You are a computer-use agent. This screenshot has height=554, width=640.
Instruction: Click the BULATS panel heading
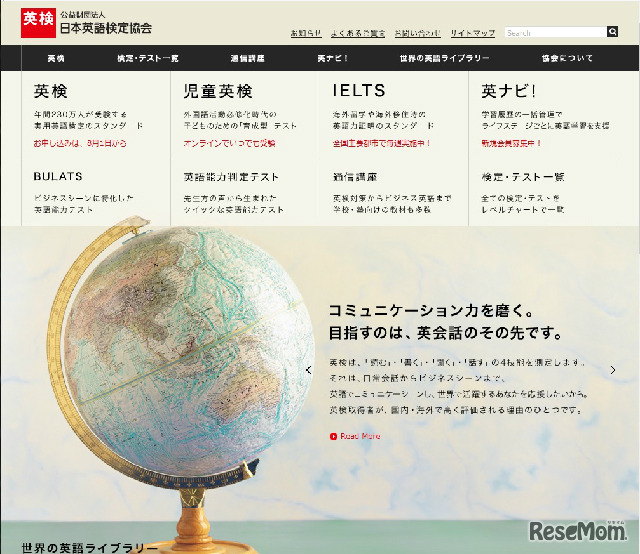pyautogui.click(x=58, y=176)
